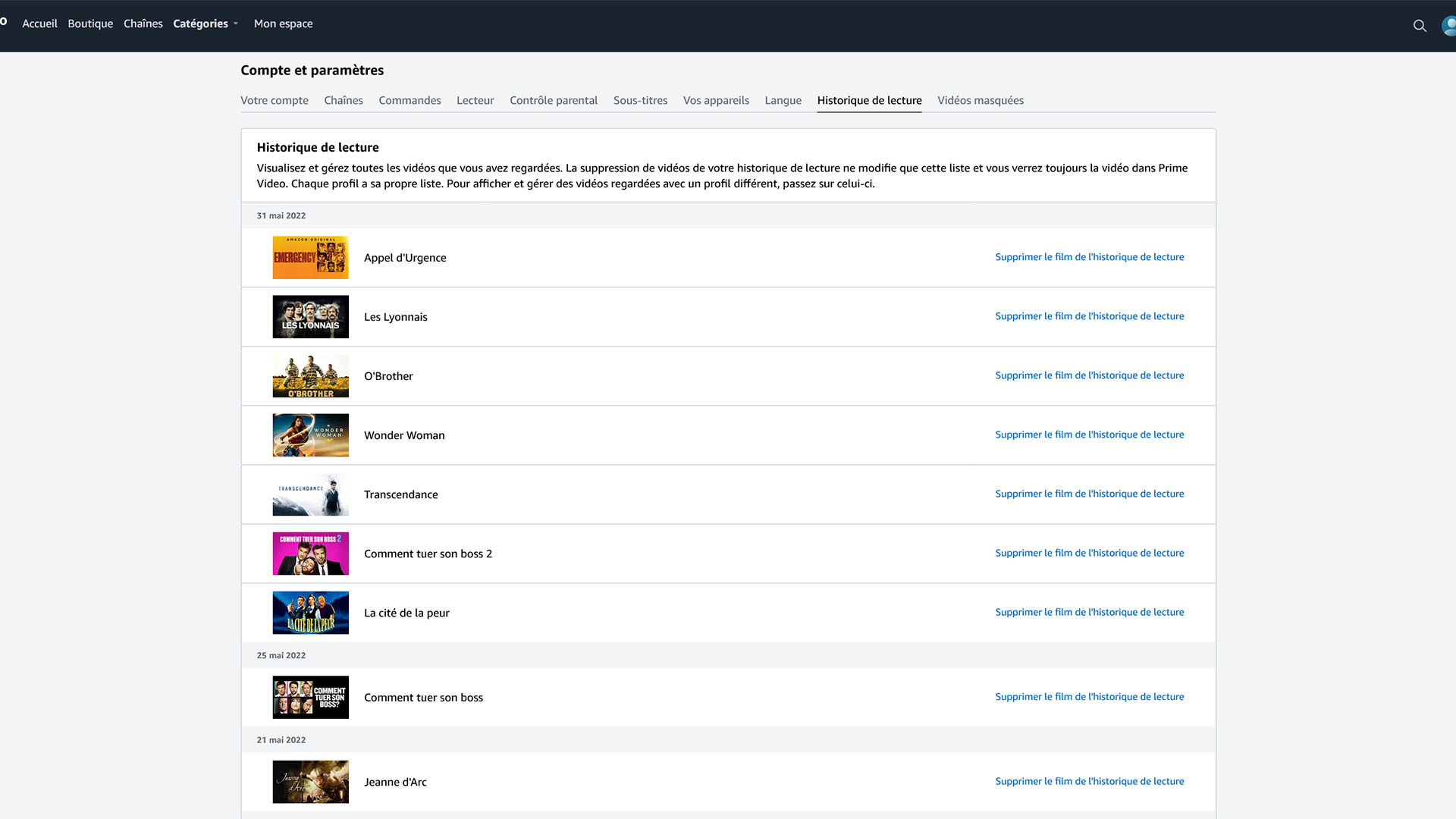Open the Les Lyonnais thumbnail
The height and width of the screenshot is (819, 1456).
point(311,316)
